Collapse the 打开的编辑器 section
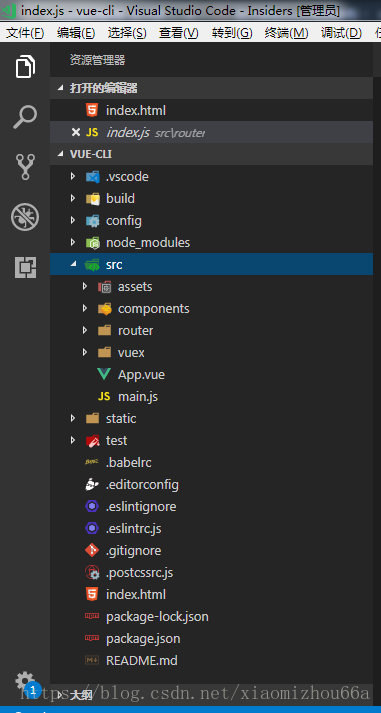The image size is (381, 713). 211,88
